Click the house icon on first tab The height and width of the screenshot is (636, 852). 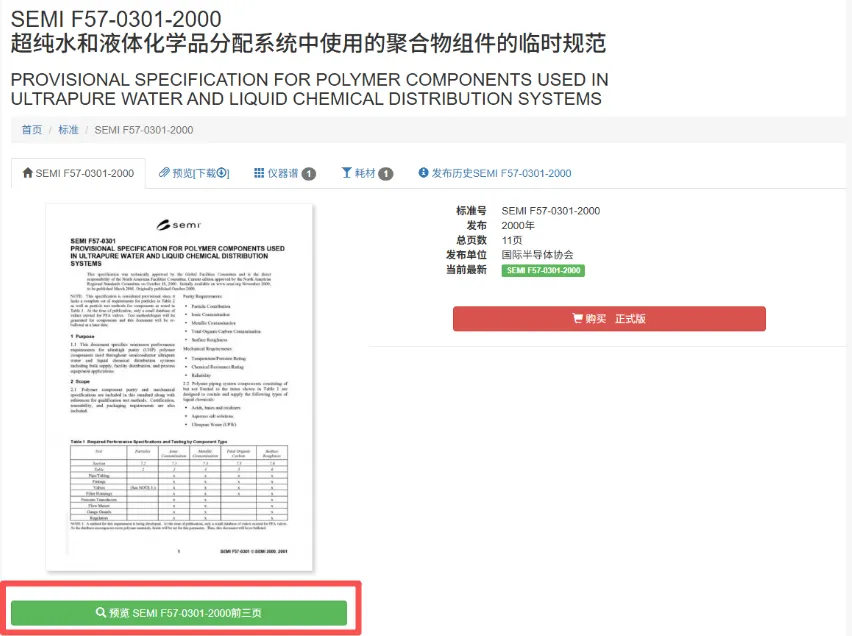coord(27,173)
